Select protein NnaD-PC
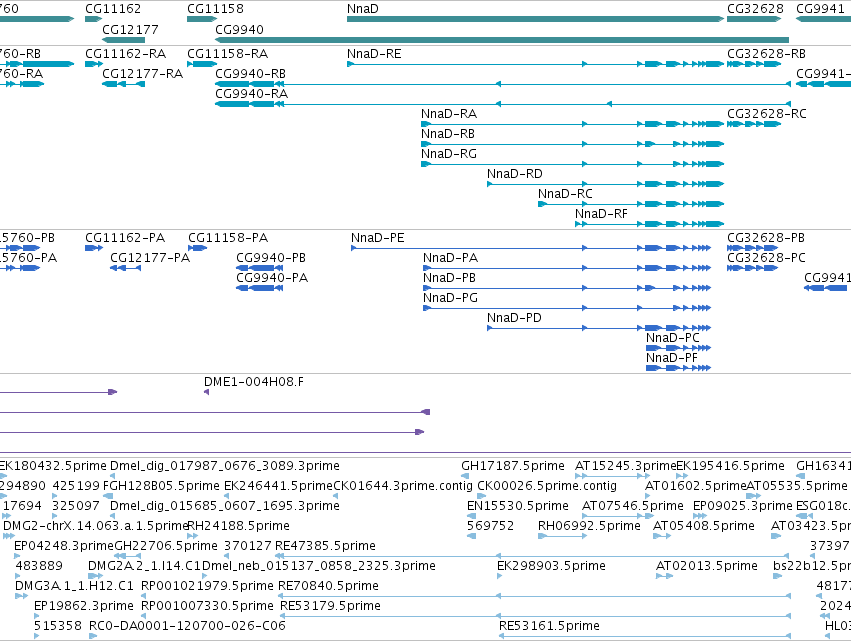This screenshot has width=851, height=641. point(672,338)
